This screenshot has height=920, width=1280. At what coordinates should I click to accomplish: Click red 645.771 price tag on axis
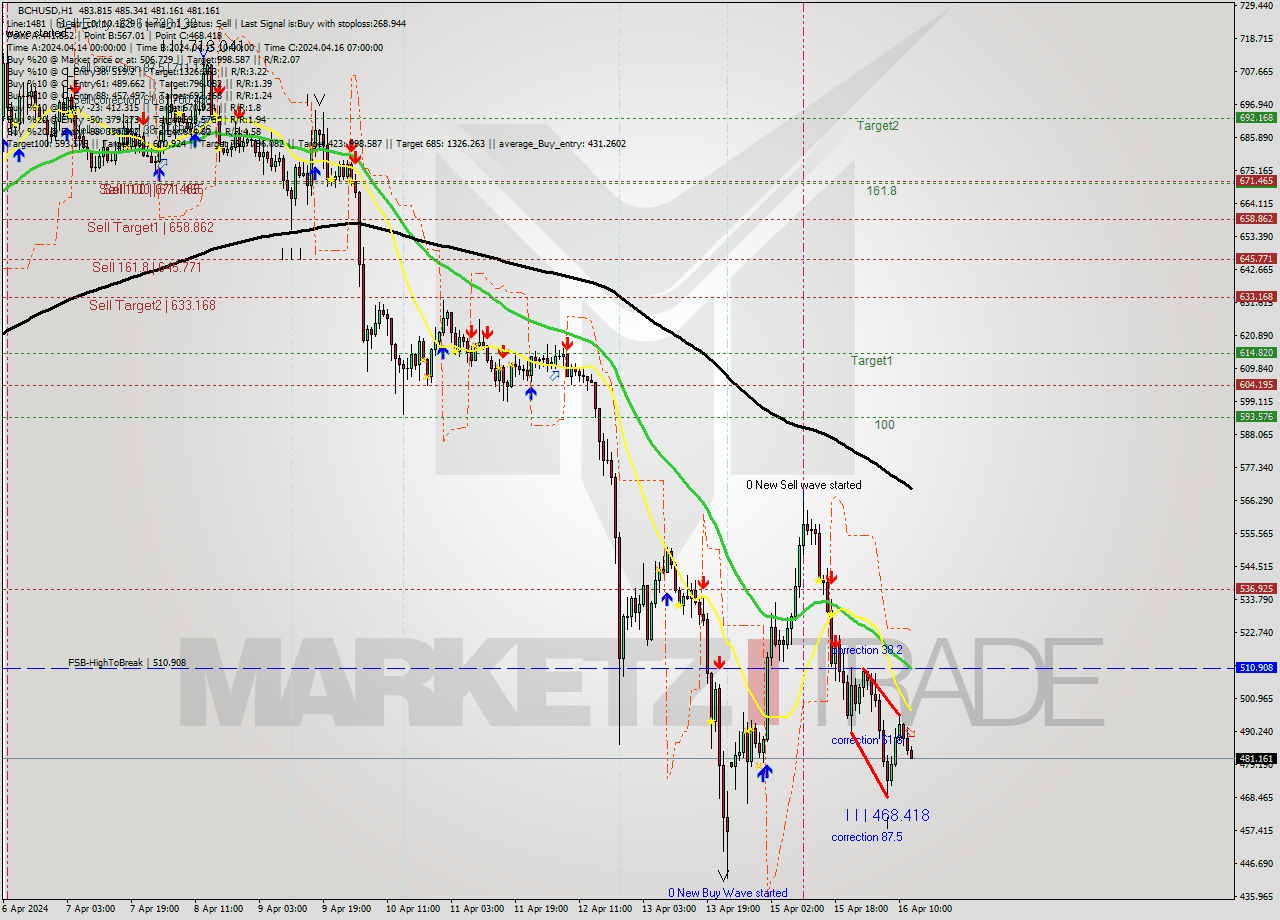[1256, 258]
